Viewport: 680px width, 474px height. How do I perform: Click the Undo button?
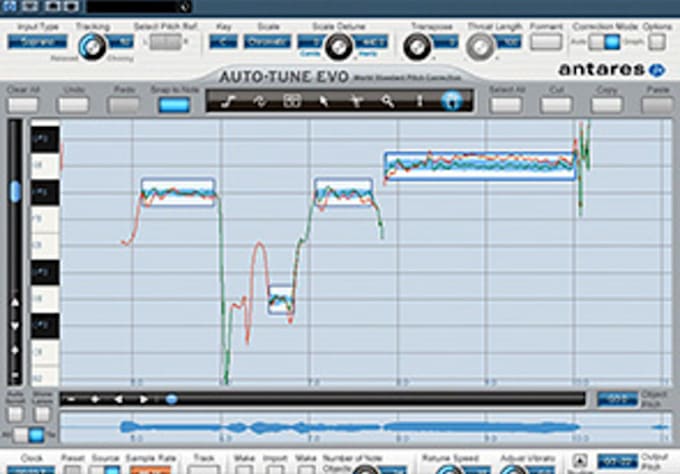point(73,105)
